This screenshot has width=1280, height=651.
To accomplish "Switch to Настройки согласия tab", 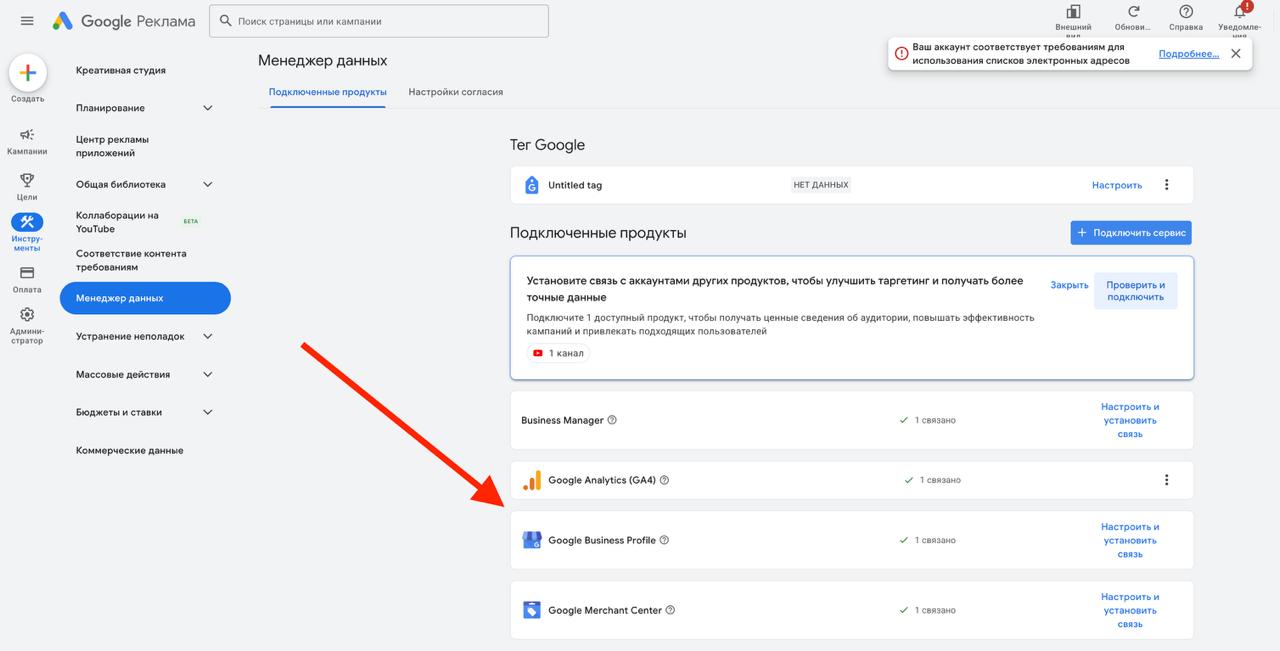I will [456, 92].
